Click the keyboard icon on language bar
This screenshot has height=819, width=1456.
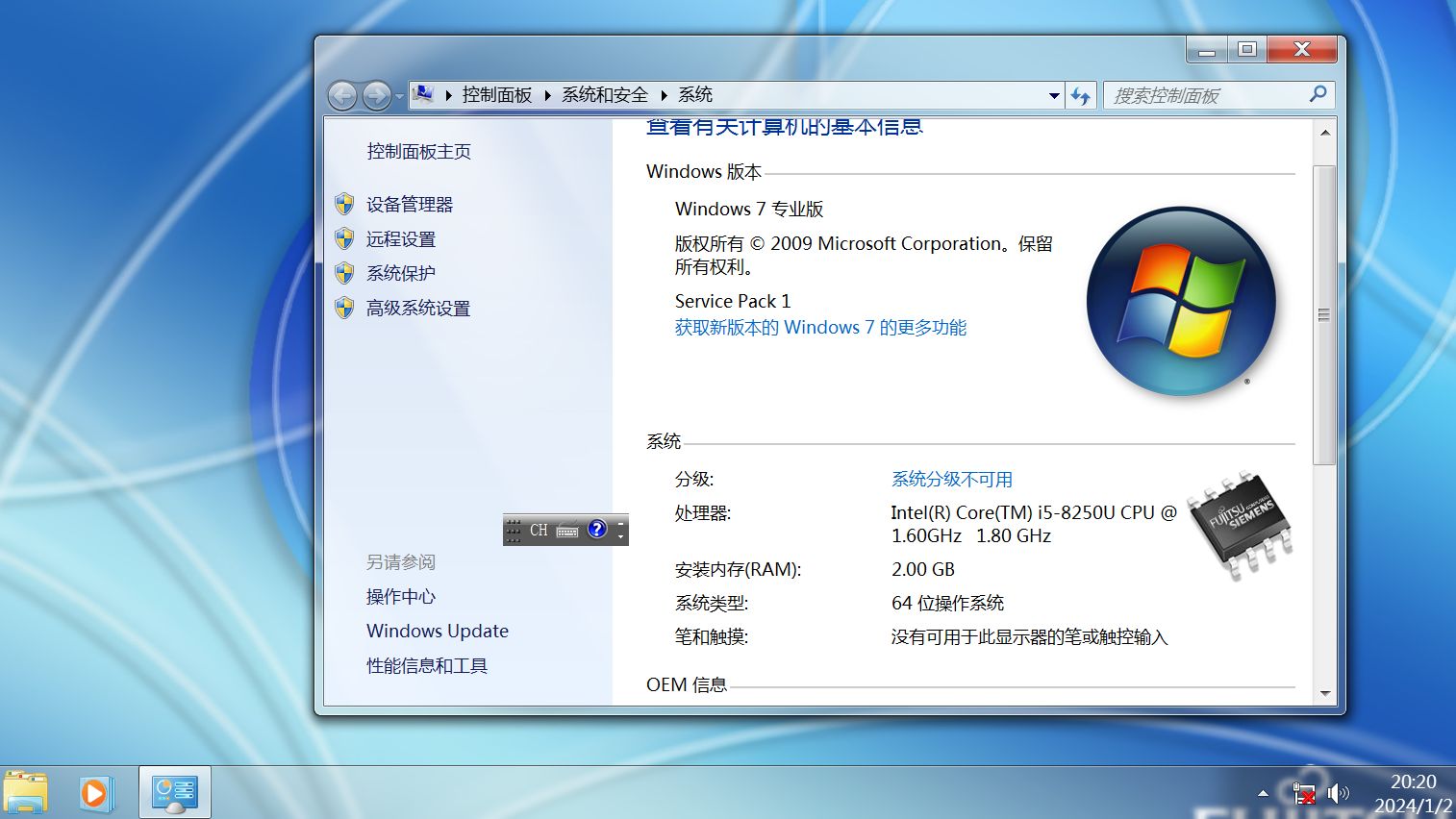[567, 530]
